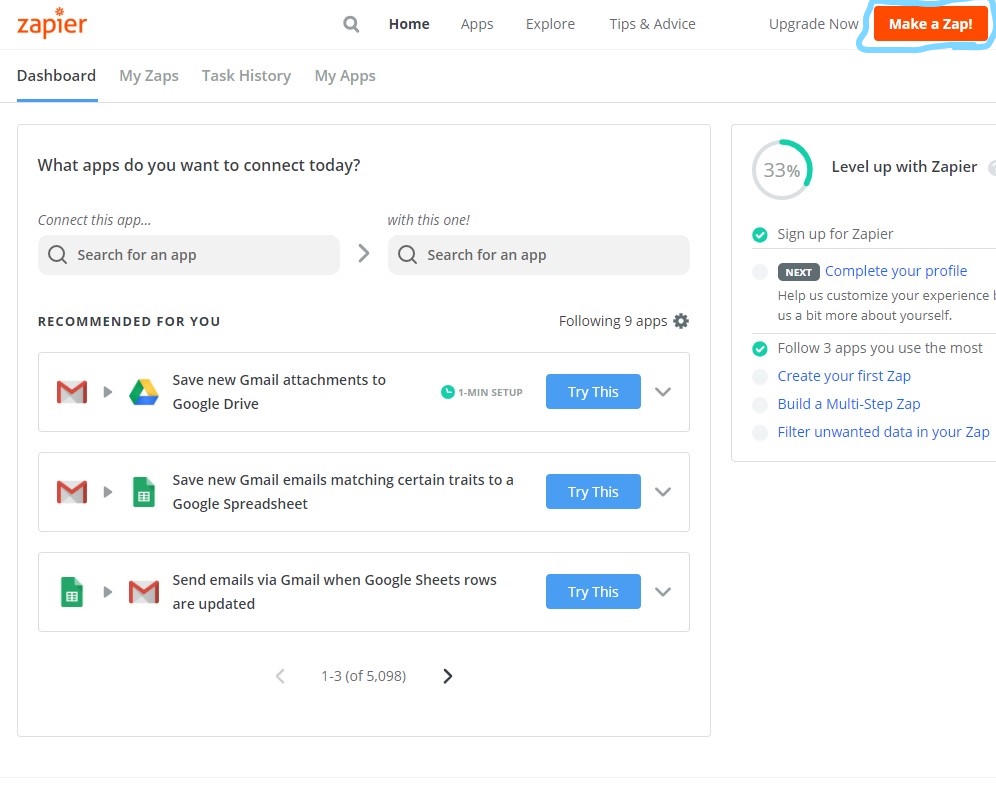Click the Google Sheets icon in the Send emails zap
Screen dimensions: 996x790
coord(72,592)
